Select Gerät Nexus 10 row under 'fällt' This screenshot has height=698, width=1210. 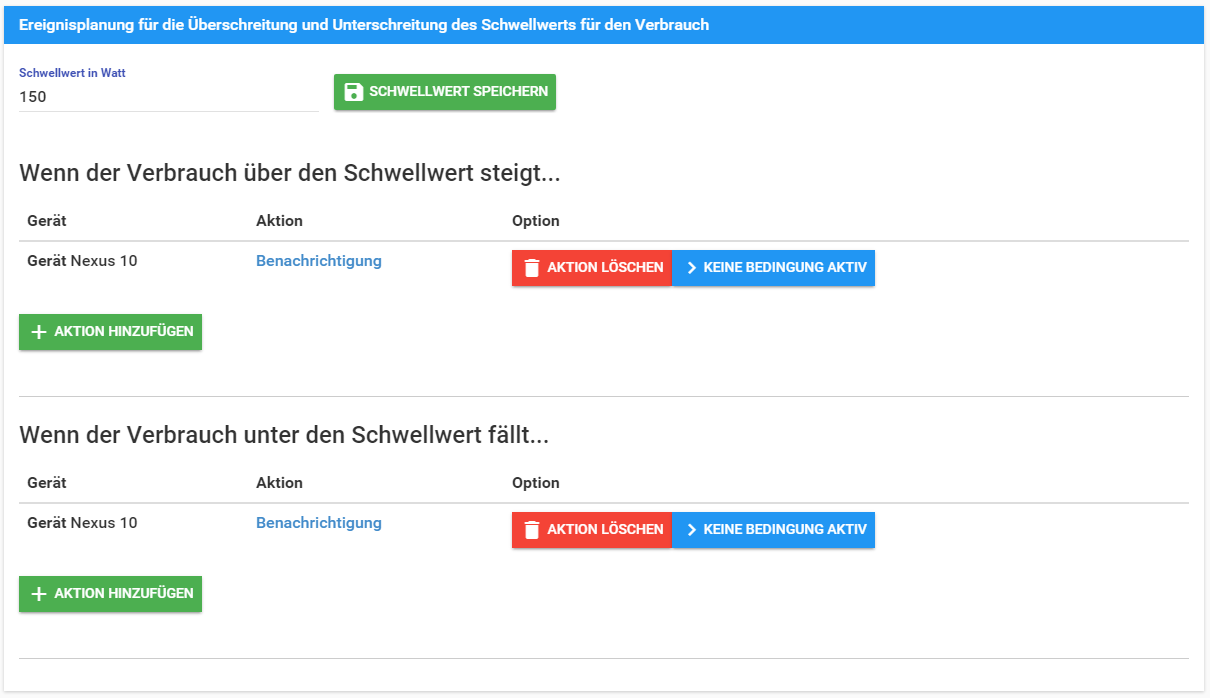pyautogui.click(x=82, y=523)
